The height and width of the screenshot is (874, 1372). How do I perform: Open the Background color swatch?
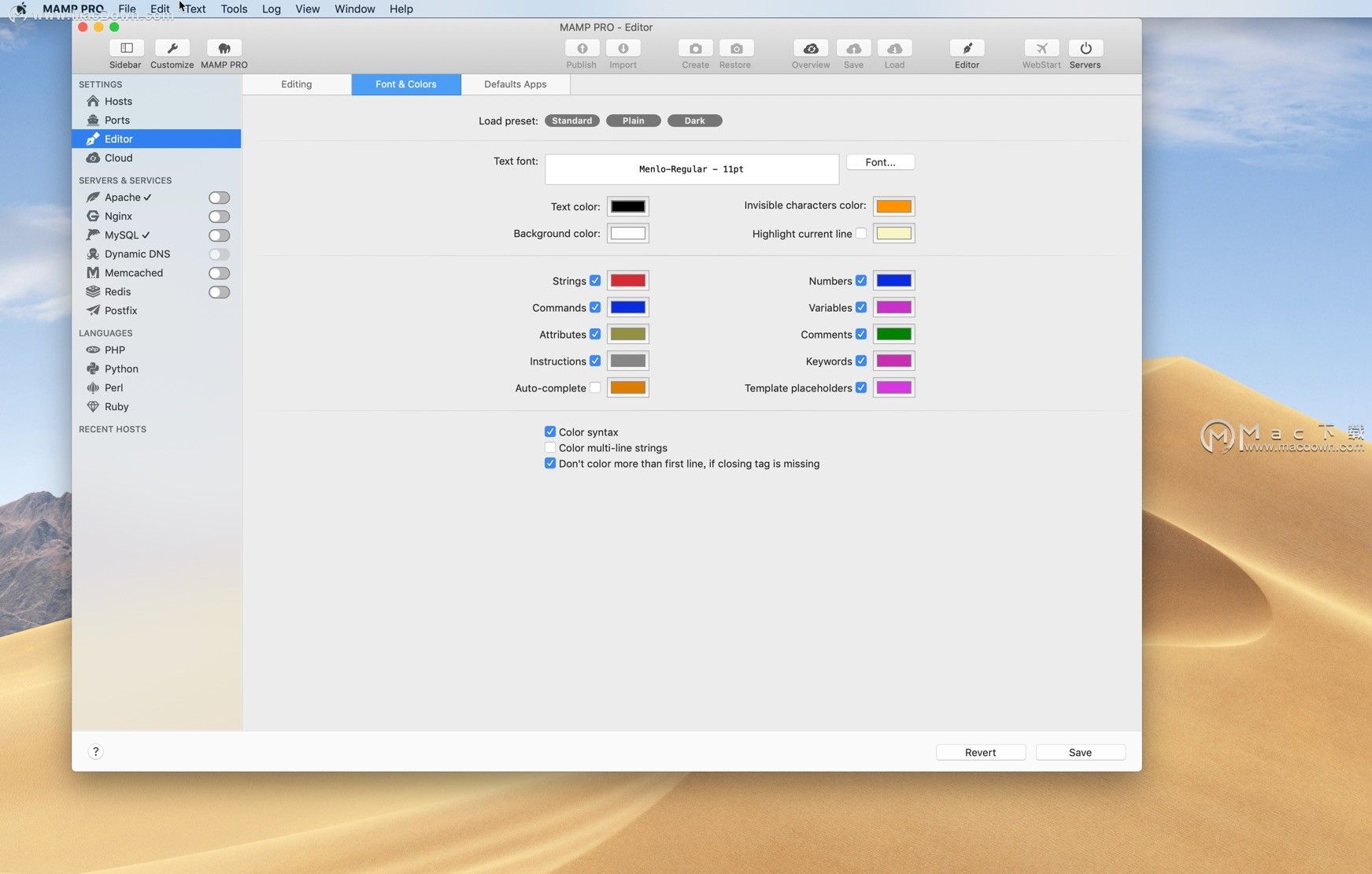tap(628, 233)
